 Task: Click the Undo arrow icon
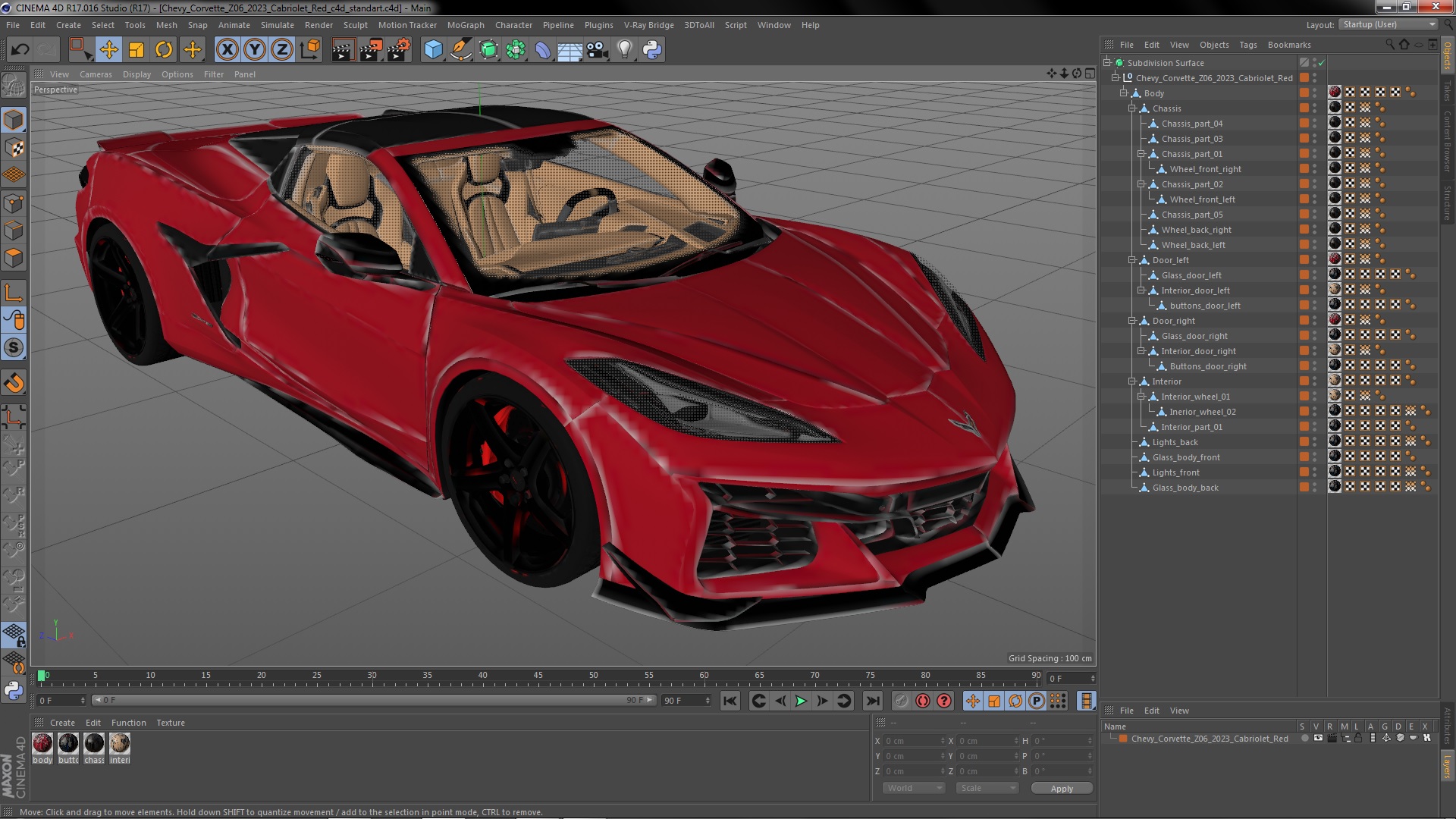(x=20, y=50)
